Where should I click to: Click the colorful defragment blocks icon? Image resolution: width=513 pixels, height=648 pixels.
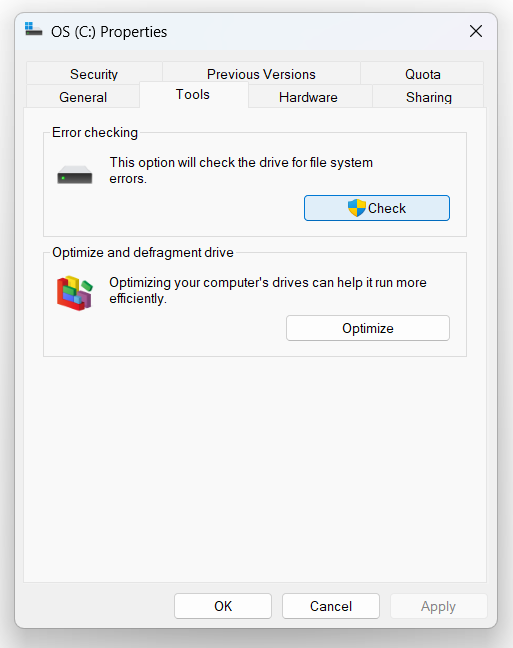point(75,293)
